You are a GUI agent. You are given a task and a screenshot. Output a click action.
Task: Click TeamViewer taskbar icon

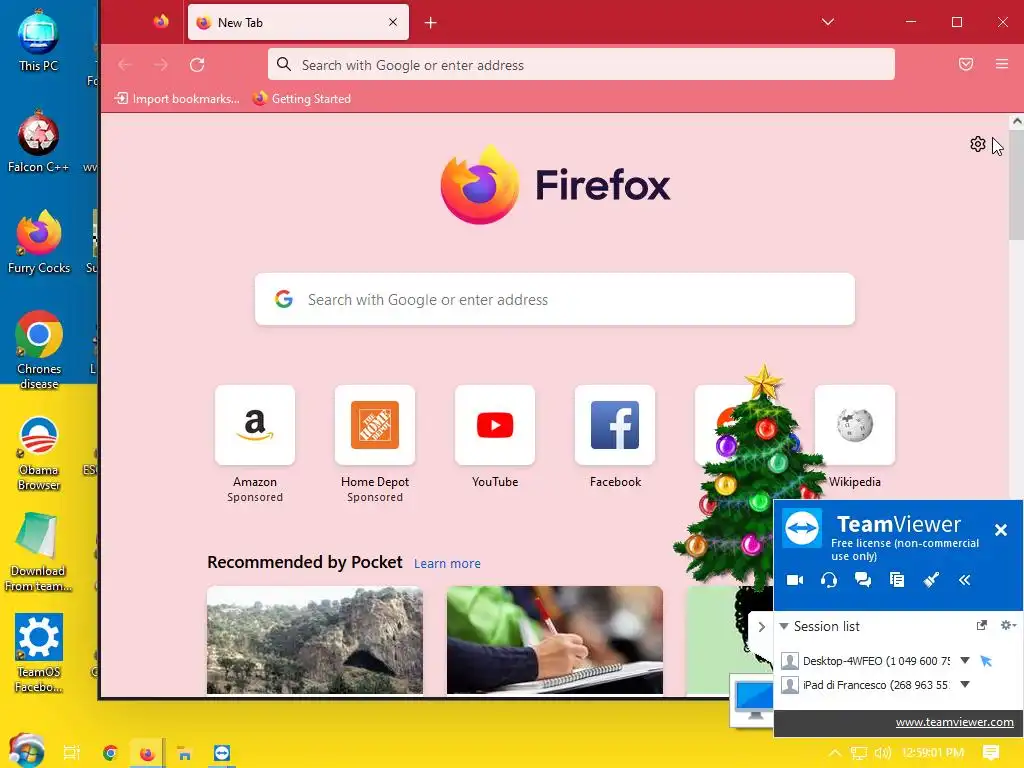222,753
